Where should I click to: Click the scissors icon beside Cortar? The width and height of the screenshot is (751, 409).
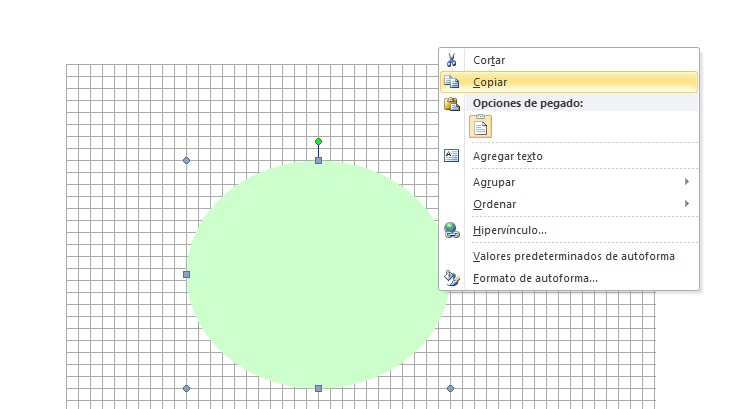pos(451,60)
